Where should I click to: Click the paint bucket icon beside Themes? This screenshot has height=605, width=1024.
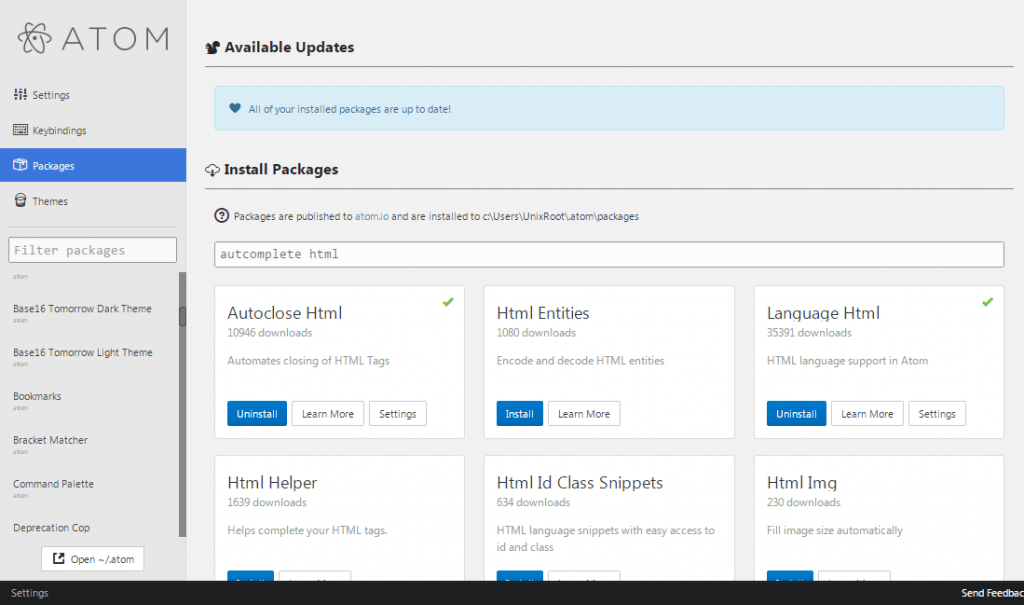pos(19,200)
